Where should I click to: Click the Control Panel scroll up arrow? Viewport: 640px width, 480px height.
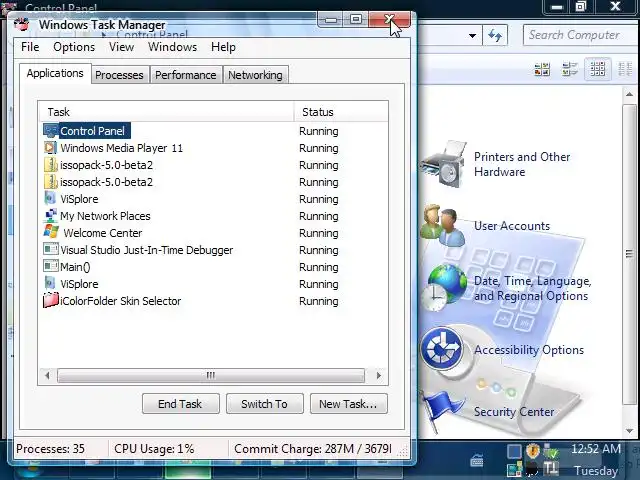pyautogui.click(x=629, y=94)
